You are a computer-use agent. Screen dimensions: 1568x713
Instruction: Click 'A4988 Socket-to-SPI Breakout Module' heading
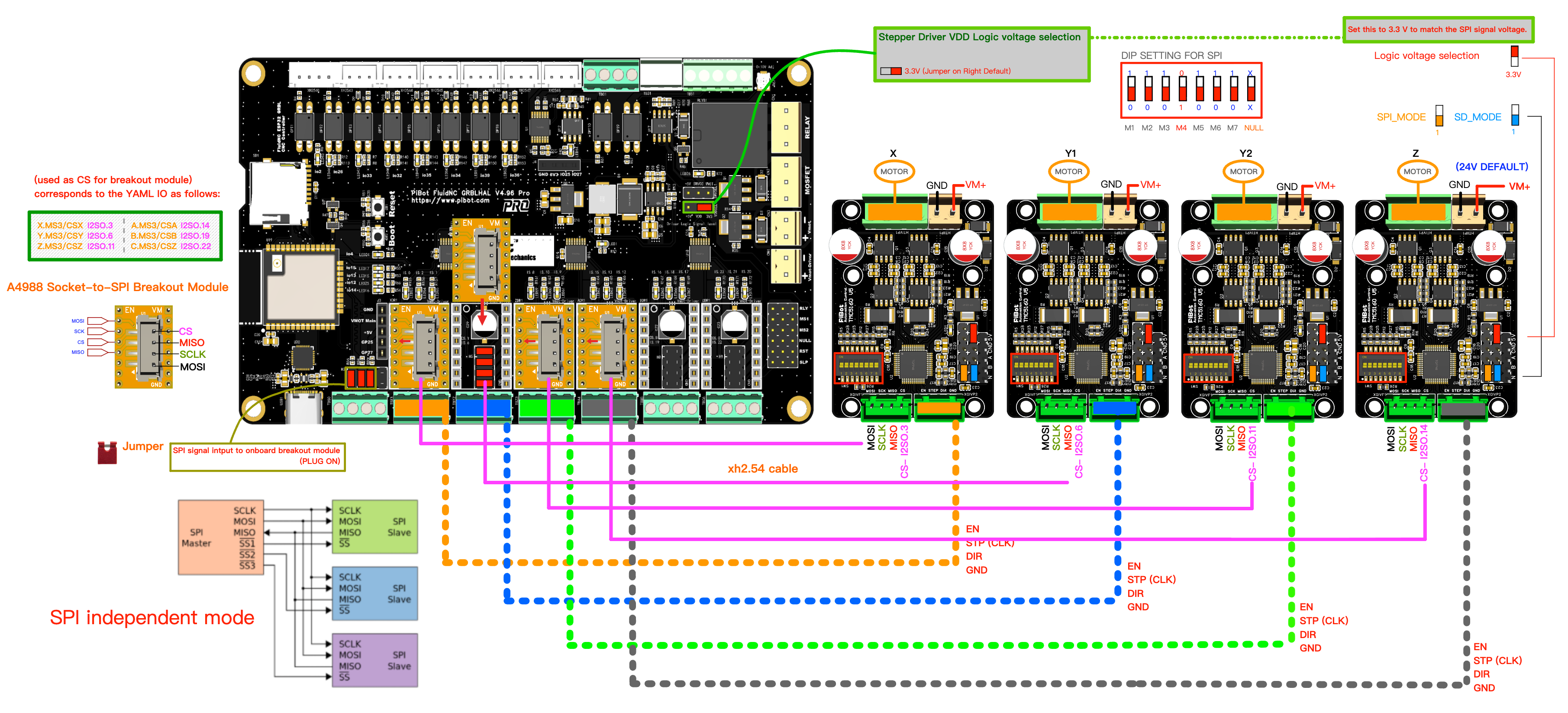tap(117, 287)
